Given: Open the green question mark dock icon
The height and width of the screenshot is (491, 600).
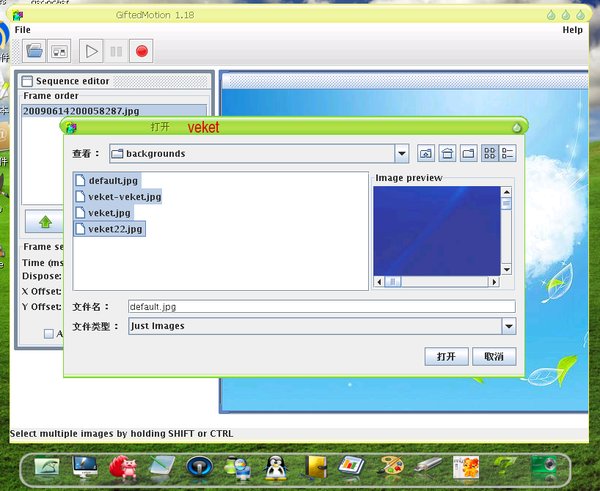Looking at the screenshot, I should coord(505,467).
